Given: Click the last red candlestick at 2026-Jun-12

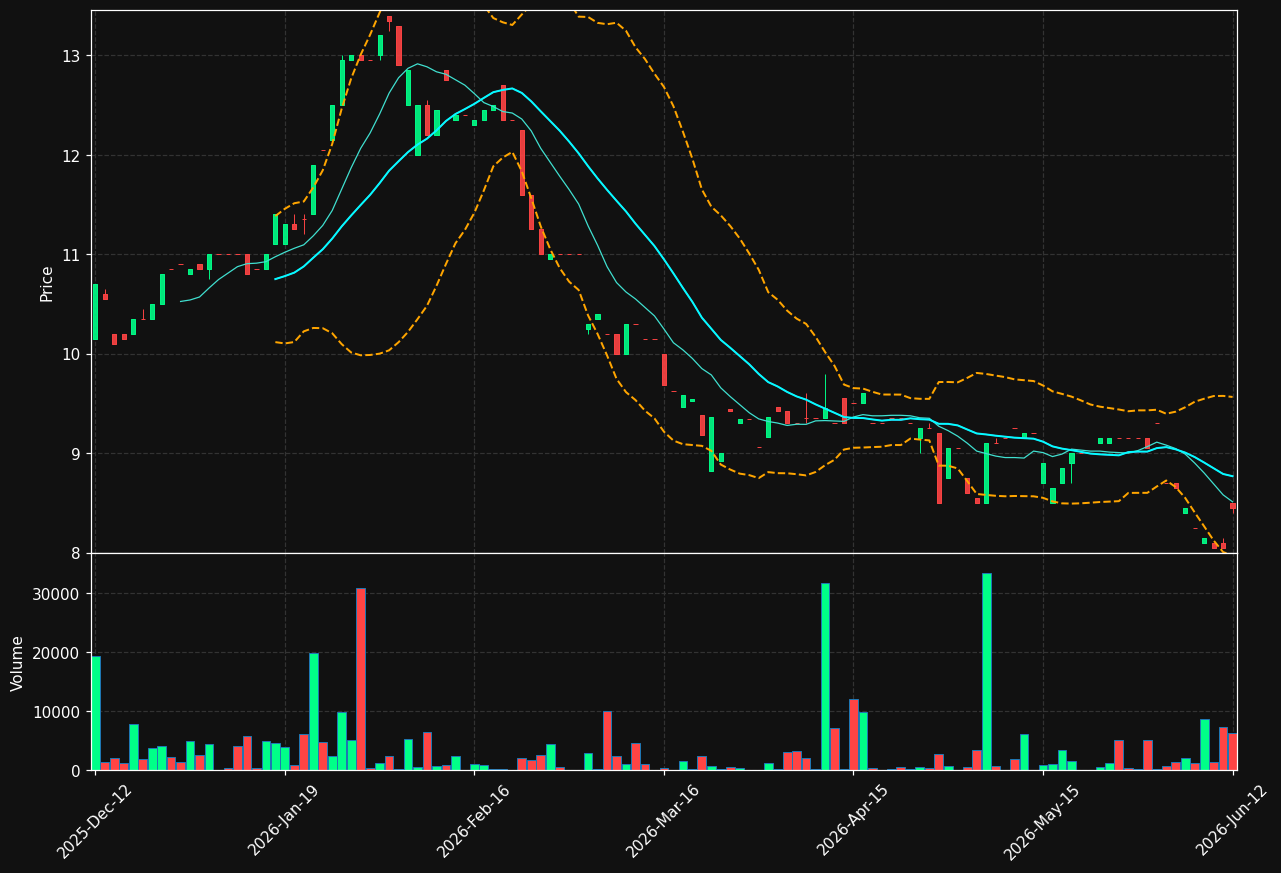Looking at the screenshot, I should 1232,506.
